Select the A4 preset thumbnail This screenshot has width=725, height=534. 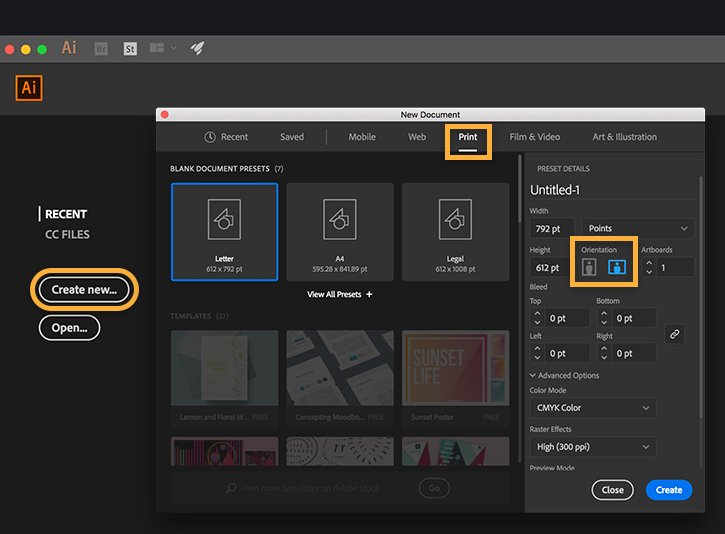(340, 232)
